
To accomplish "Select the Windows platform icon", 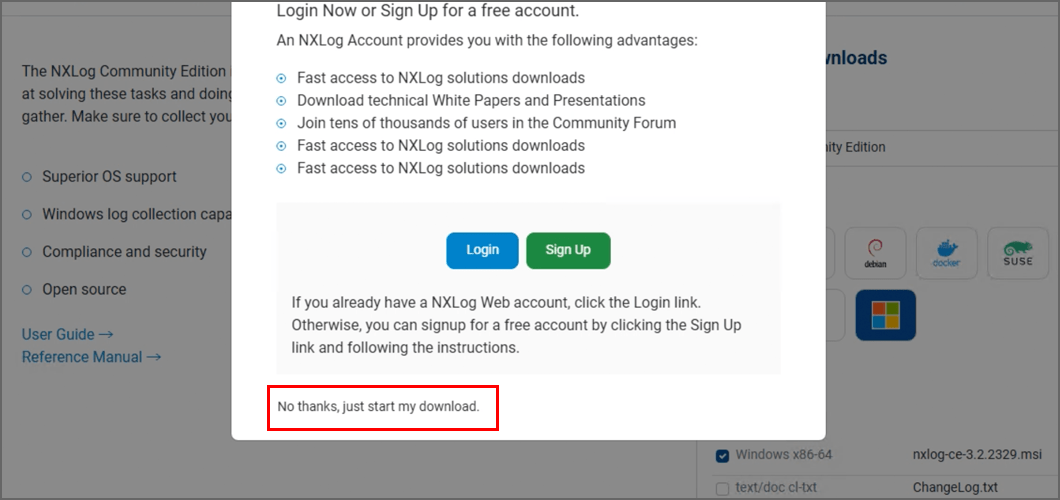I will point(886,315).
